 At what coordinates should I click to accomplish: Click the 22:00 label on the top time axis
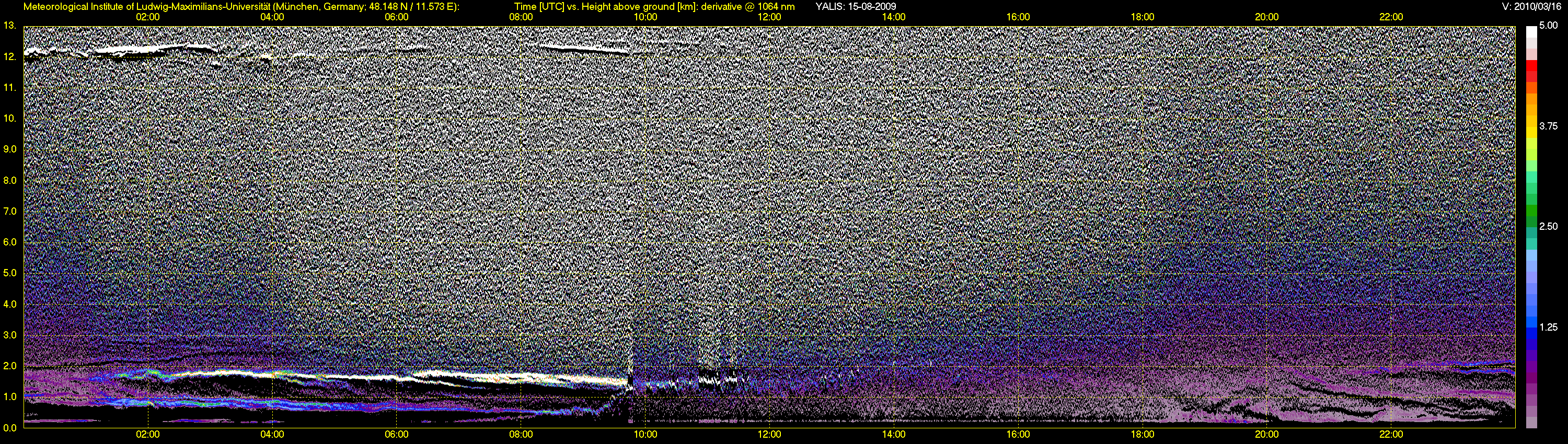pyautogui.click(x=1391, y=17)
